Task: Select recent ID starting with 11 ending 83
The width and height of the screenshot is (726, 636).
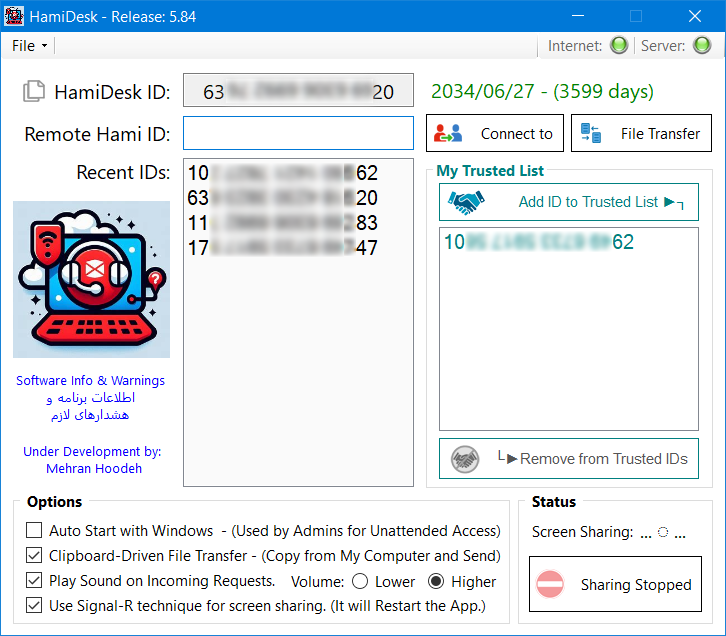Action: point(282,223)
